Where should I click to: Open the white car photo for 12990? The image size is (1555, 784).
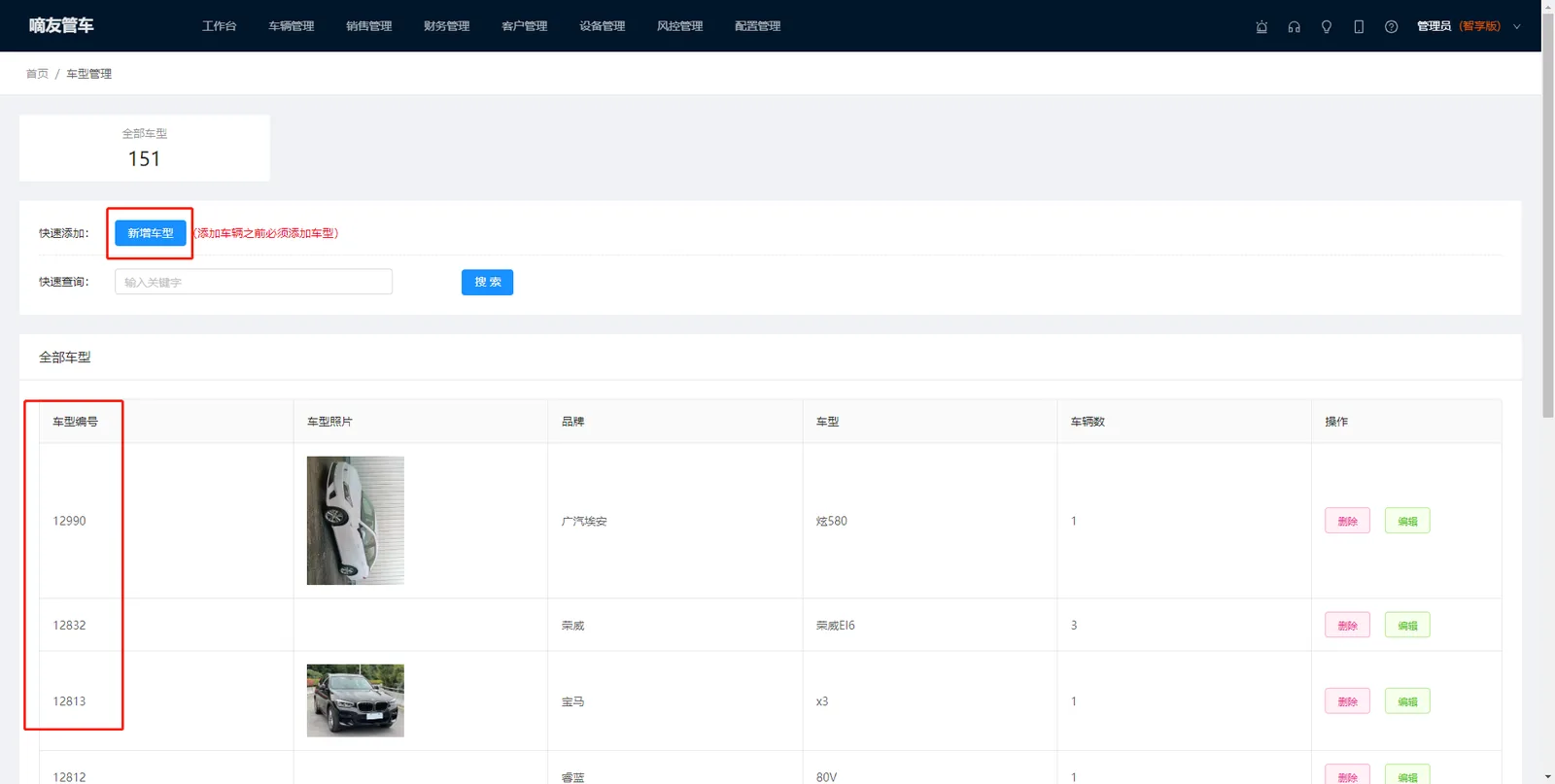(356, 521)
